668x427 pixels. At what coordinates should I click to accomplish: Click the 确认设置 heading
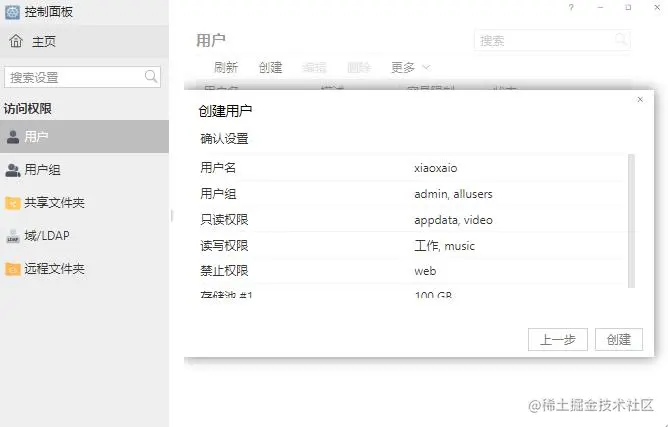coord(224,139)
